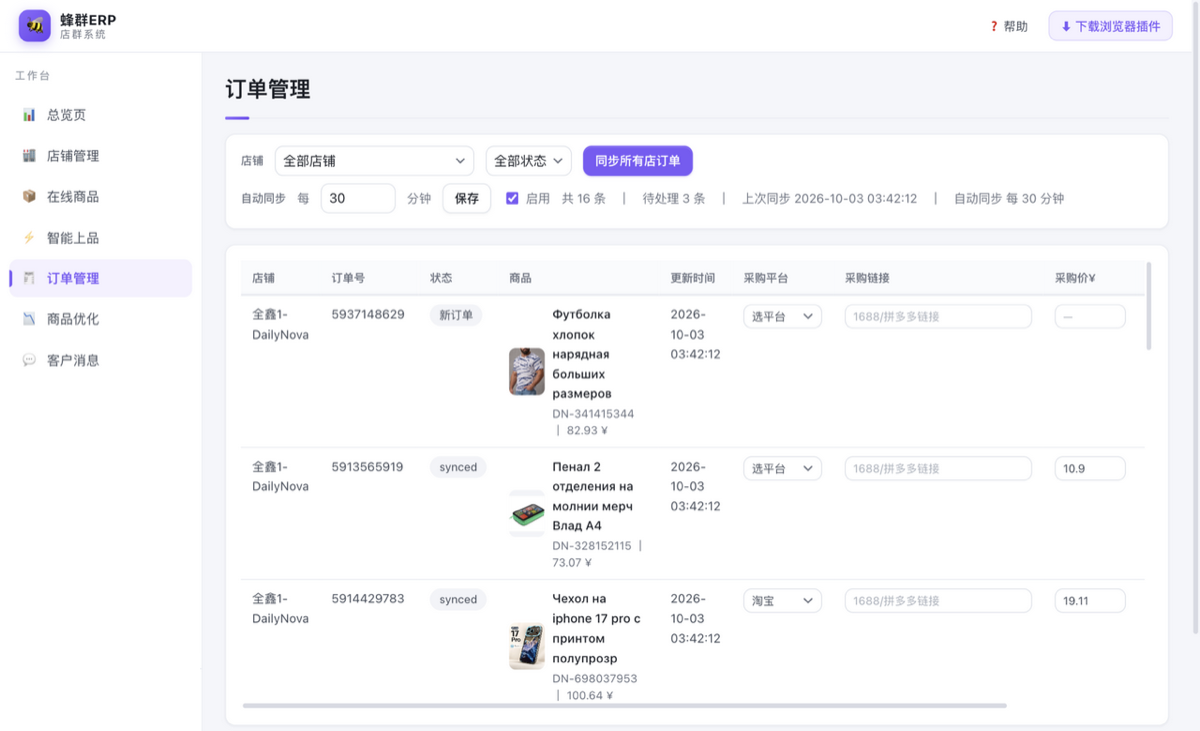Click the product title Пенал 2 отделения
Screen dimensions: 1200x731
click(x=593, y=496)
